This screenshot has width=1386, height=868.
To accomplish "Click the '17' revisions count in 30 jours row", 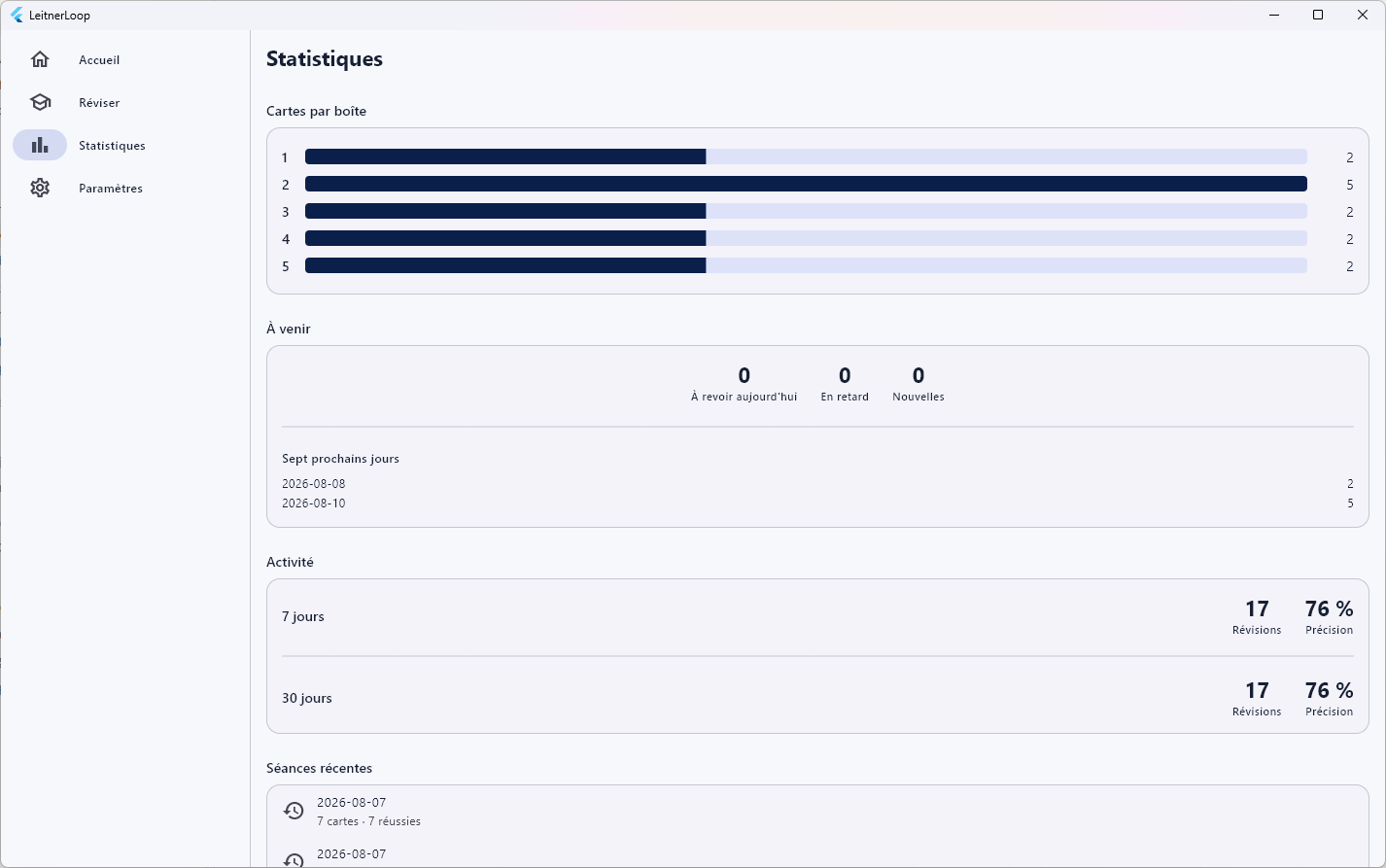I will click(1257, 690).
